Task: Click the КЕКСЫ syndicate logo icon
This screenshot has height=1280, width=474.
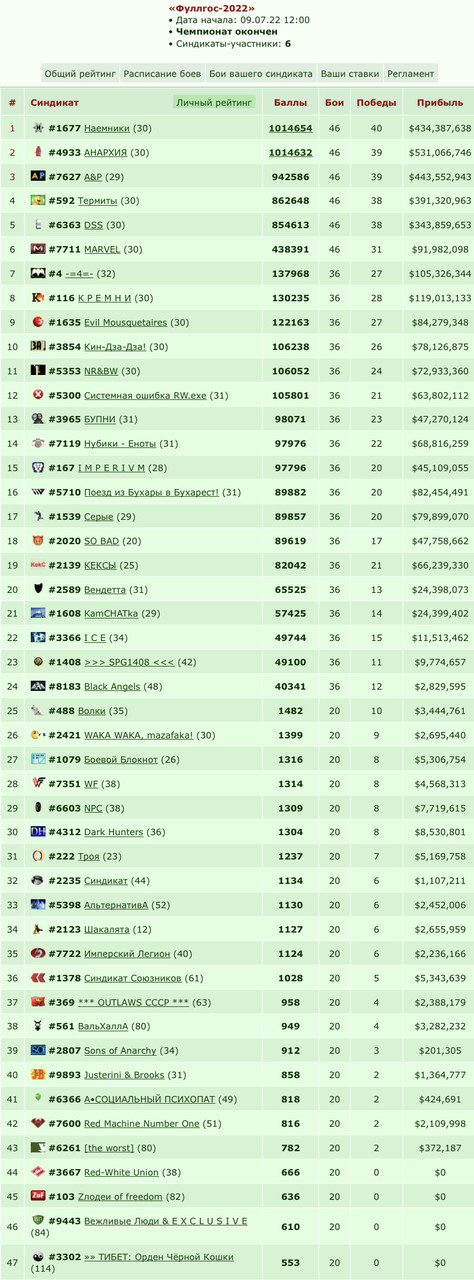Action: [x=38, y=564]
